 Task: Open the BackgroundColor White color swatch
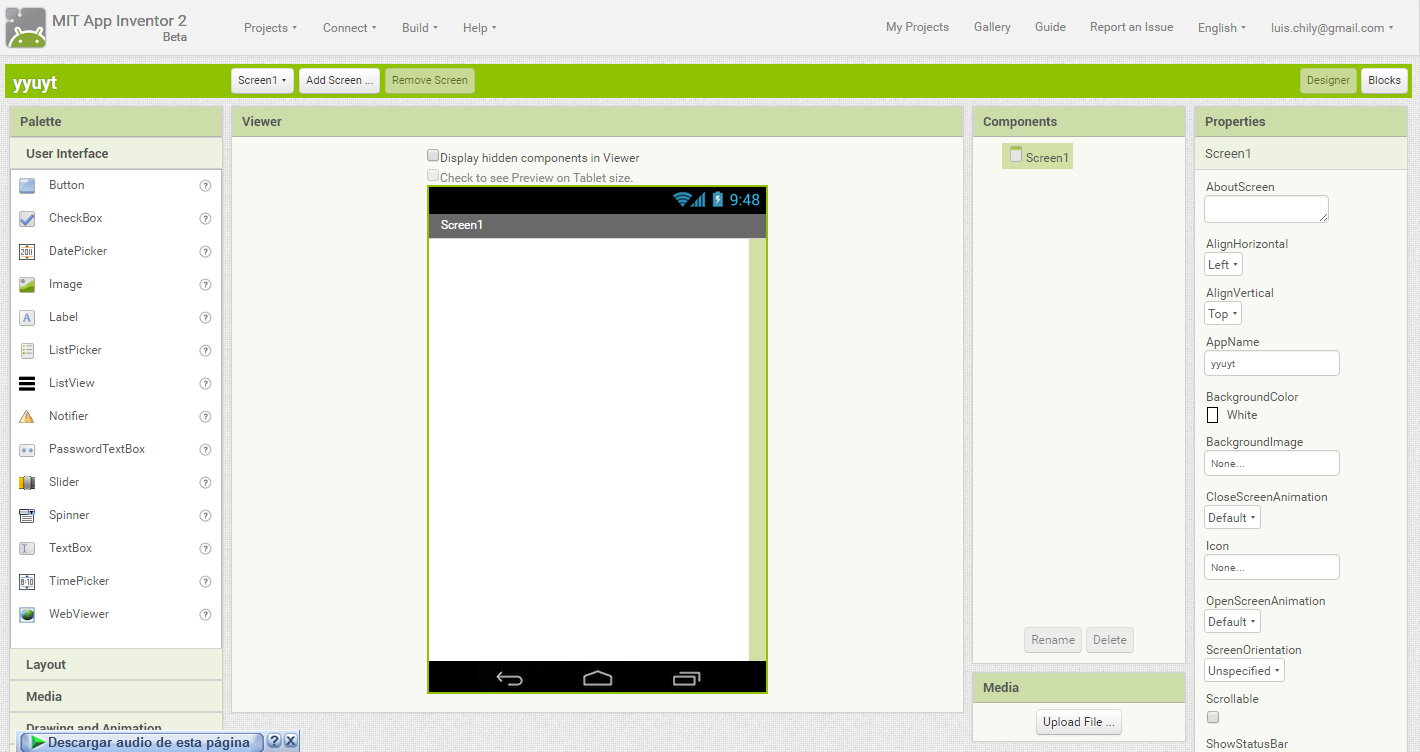1212,414
